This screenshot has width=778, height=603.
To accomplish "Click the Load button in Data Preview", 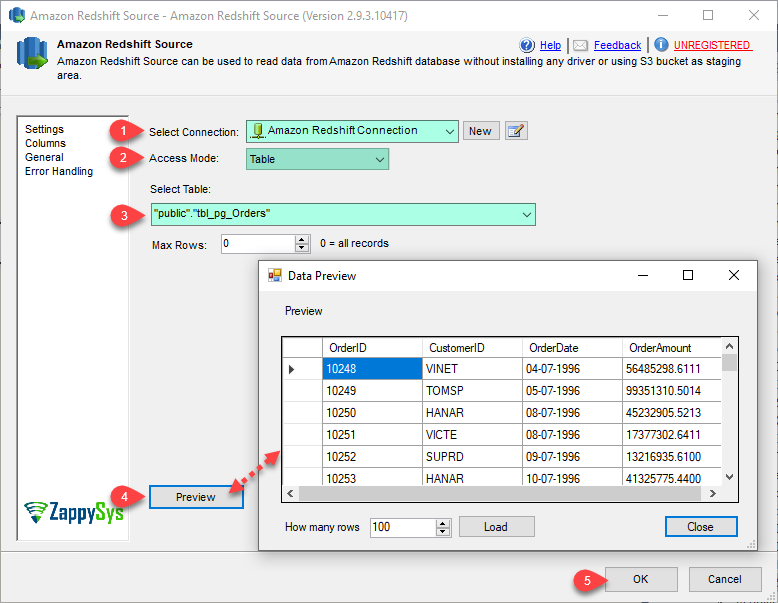I will click(496, 527).
